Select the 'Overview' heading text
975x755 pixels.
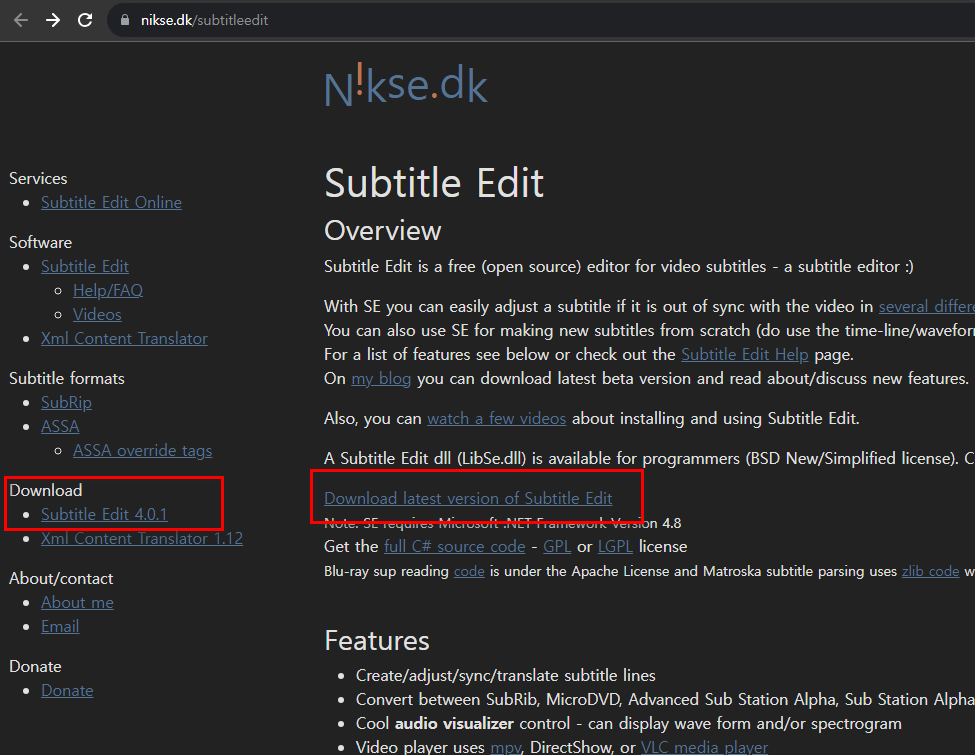(x=382, y=231)
